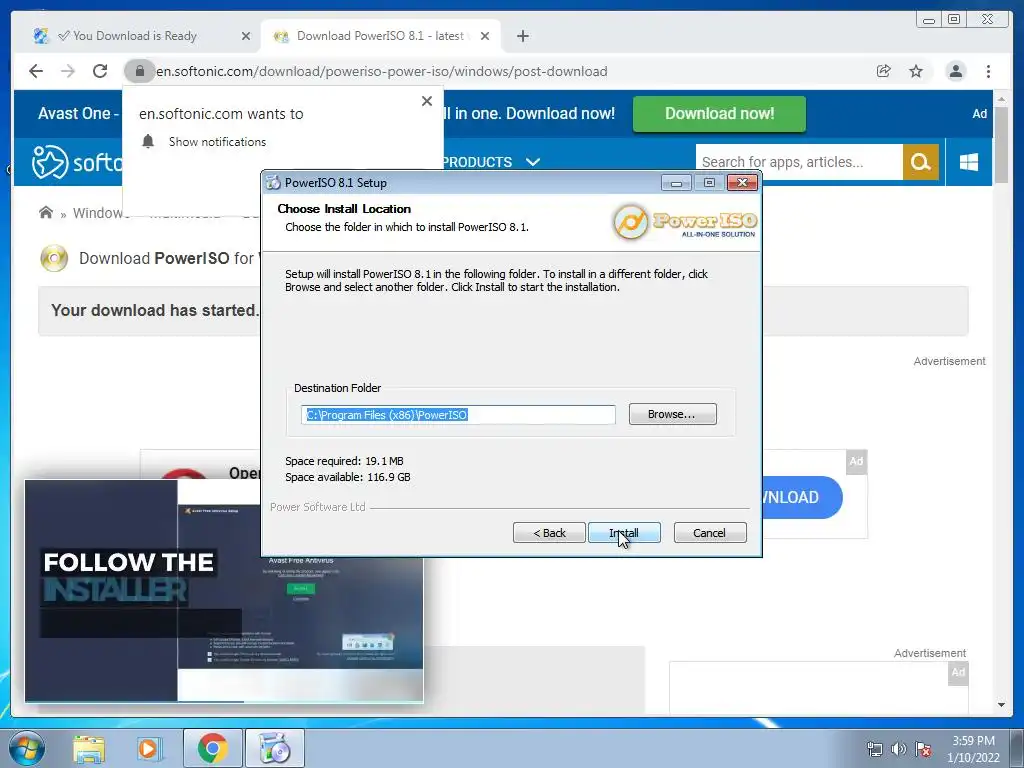Expand the PRODUCTS dropdown menu

pos(491,162)
